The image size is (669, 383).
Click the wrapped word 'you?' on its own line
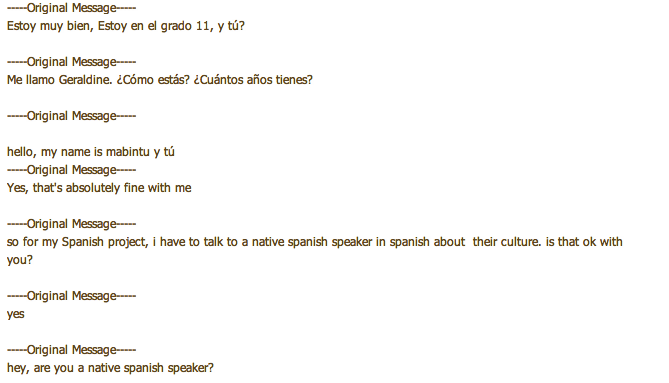[x=20, y=260]
